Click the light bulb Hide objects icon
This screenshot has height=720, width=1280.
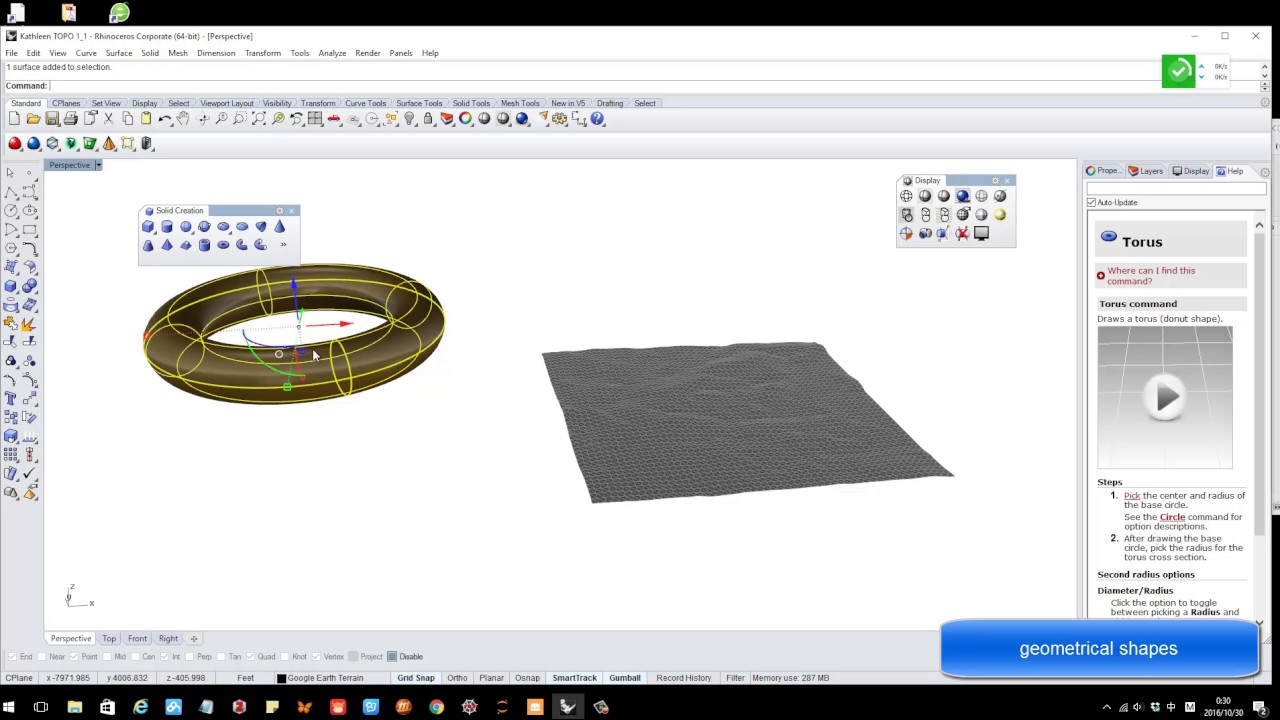click(409, 119)
